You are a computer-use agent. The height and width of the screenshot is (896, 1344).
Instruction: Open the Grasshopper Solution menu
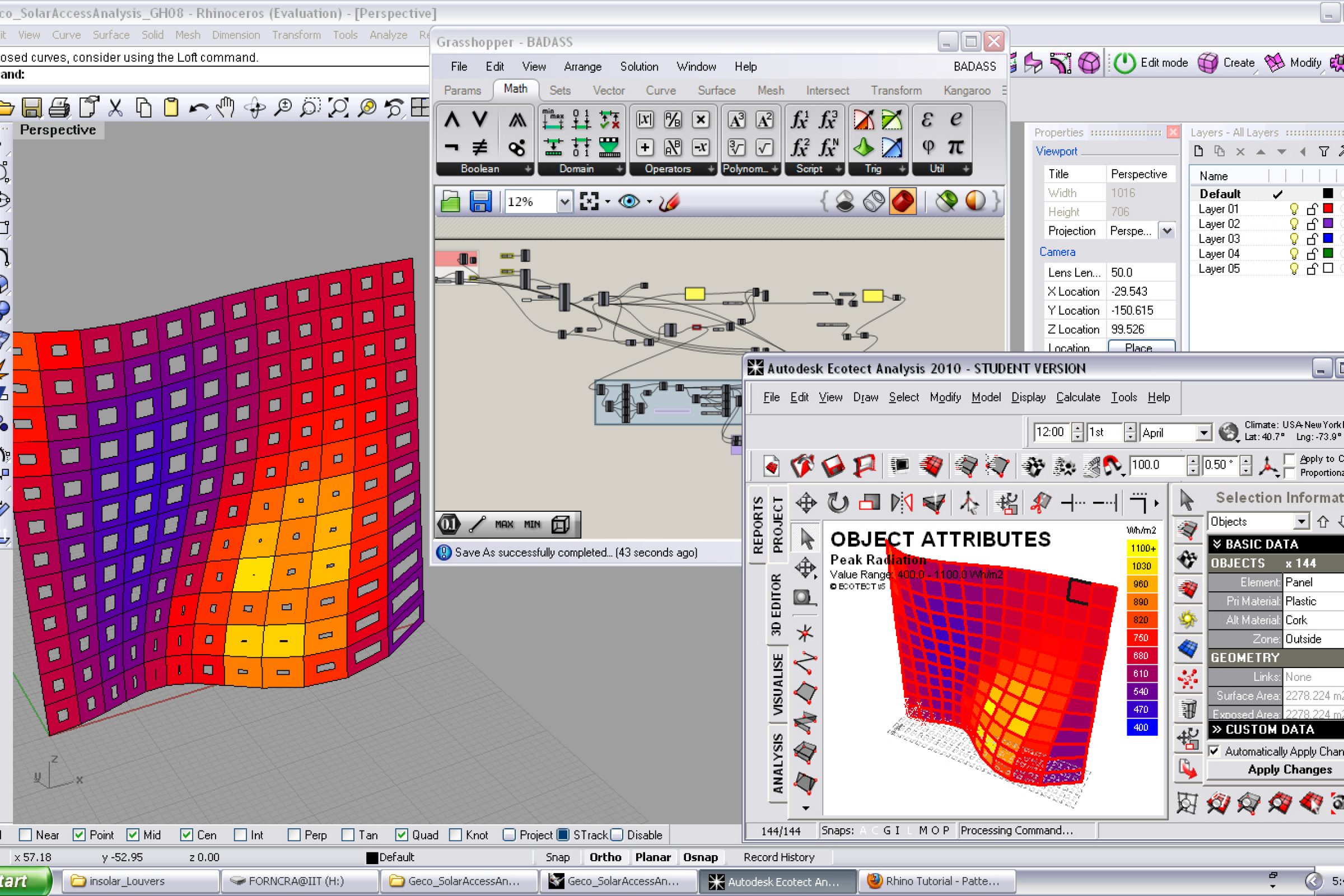[639, 66]
